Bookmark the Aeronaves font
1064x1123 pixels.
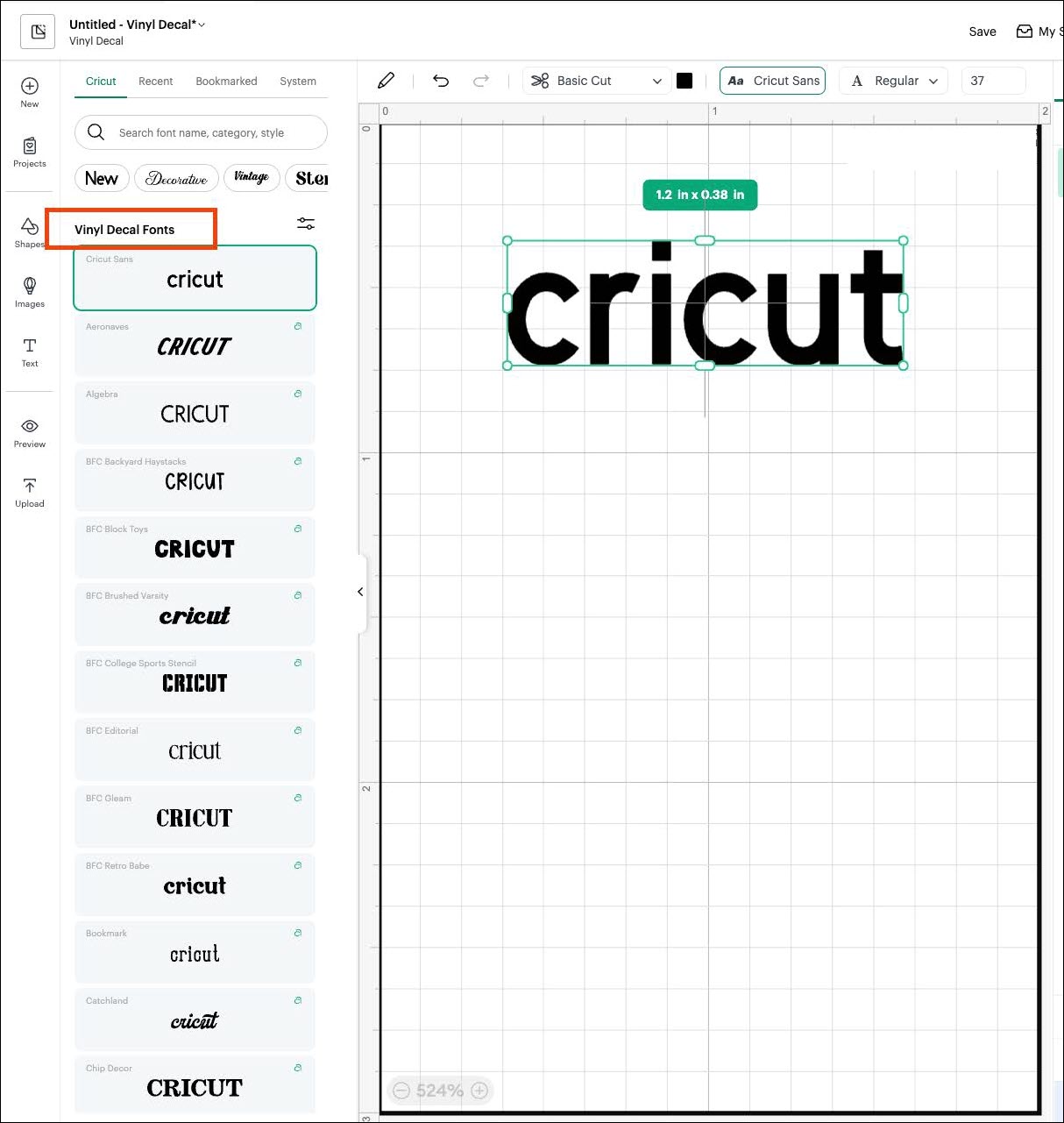(x=298, y=326)
